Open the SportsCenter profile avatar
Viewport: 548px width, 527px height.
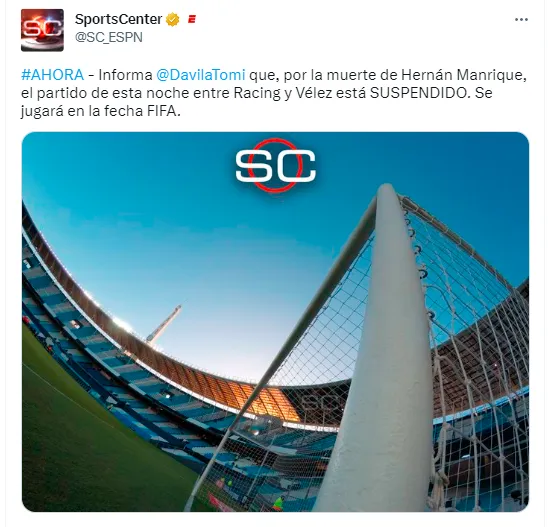coord(42,30)
